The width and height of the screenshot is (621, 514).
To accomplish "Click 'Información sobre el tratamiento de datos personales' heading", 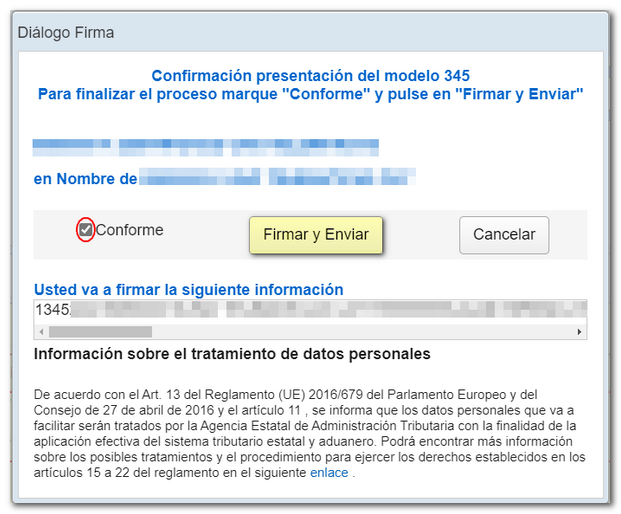I will (x=232, y=354).
